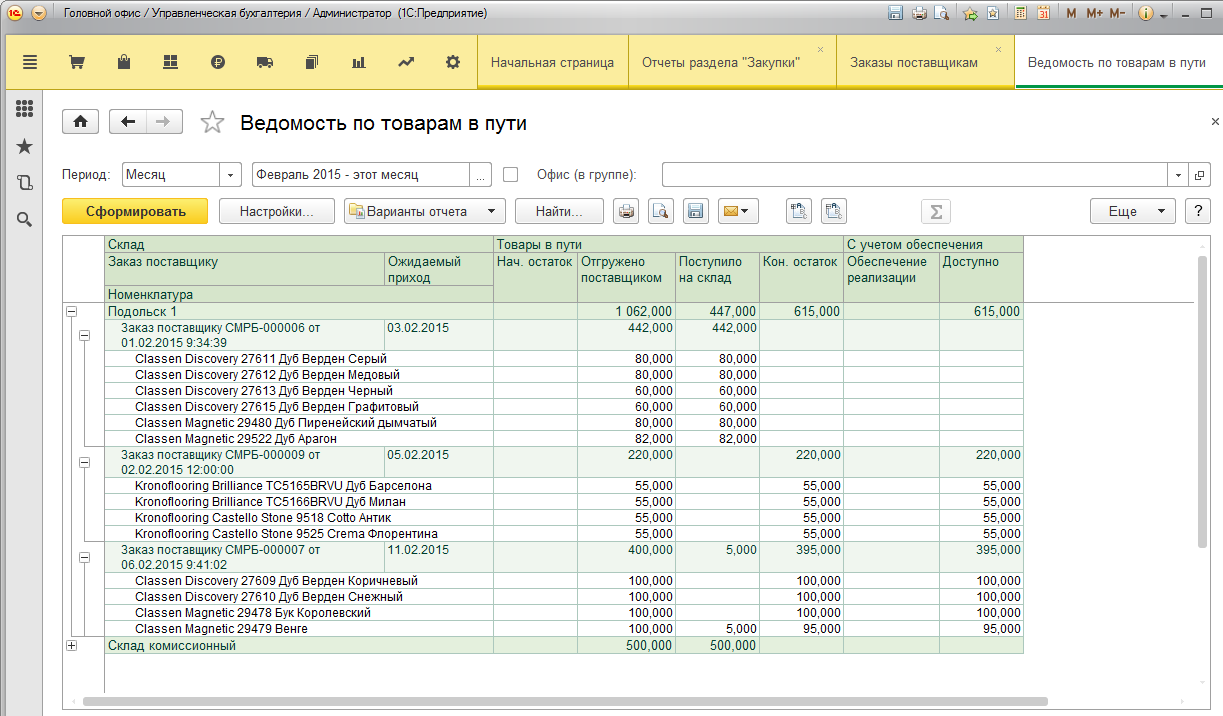Open the warehouse grid section icon
Viewport: 1223px width, 716px height.
(x=170, y=62)
